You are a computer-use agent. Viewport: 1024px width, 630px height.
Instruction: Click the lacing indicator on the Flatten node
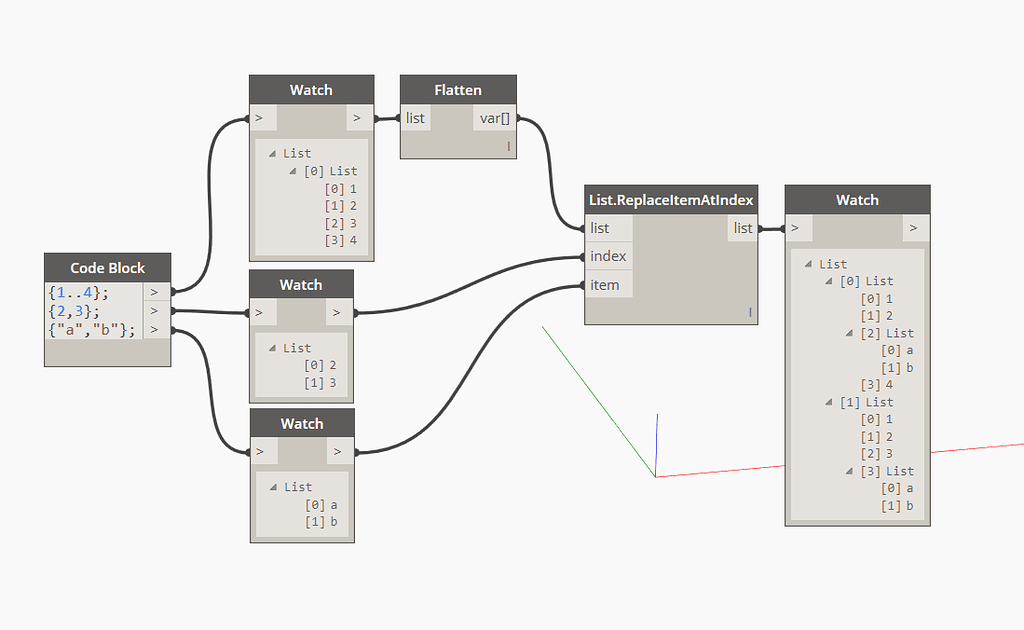(x=508, y=144)
